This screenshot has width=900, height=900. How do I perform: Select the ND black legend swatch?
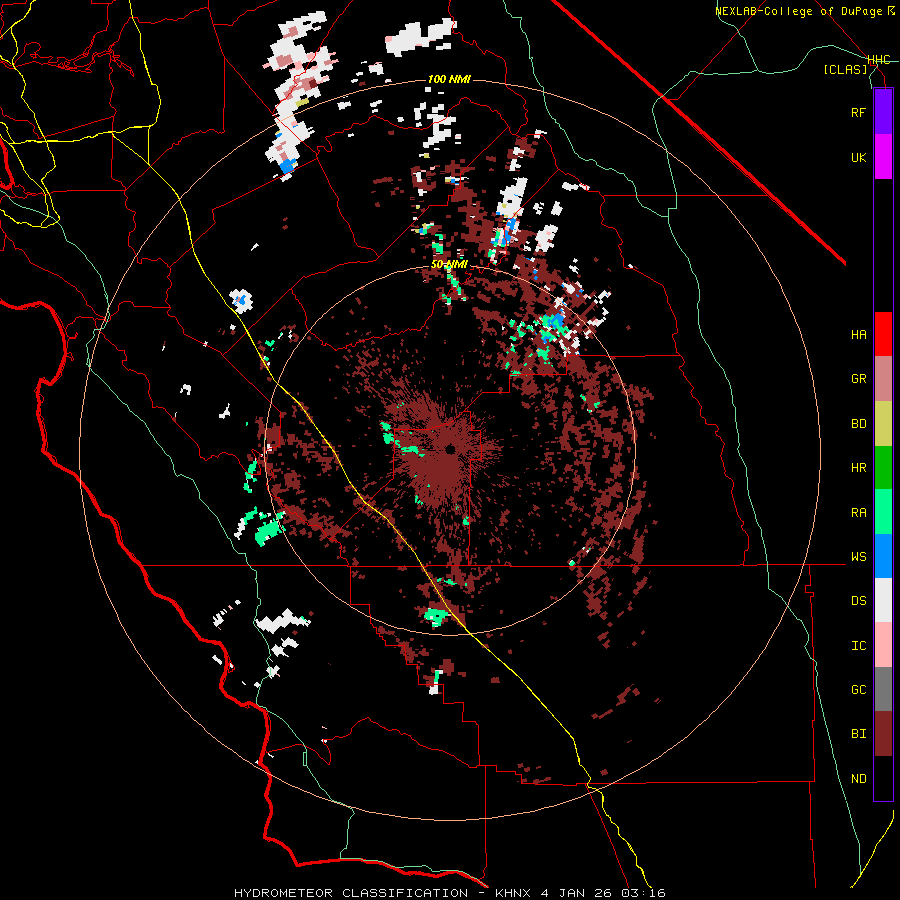coord(883,778)
